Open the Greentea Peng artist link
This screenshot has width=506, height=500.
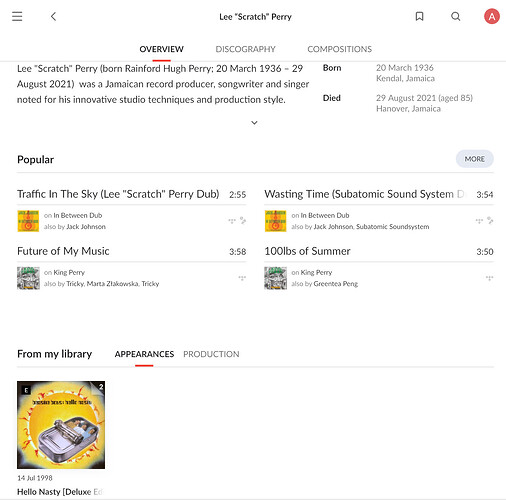coord(336,284)
